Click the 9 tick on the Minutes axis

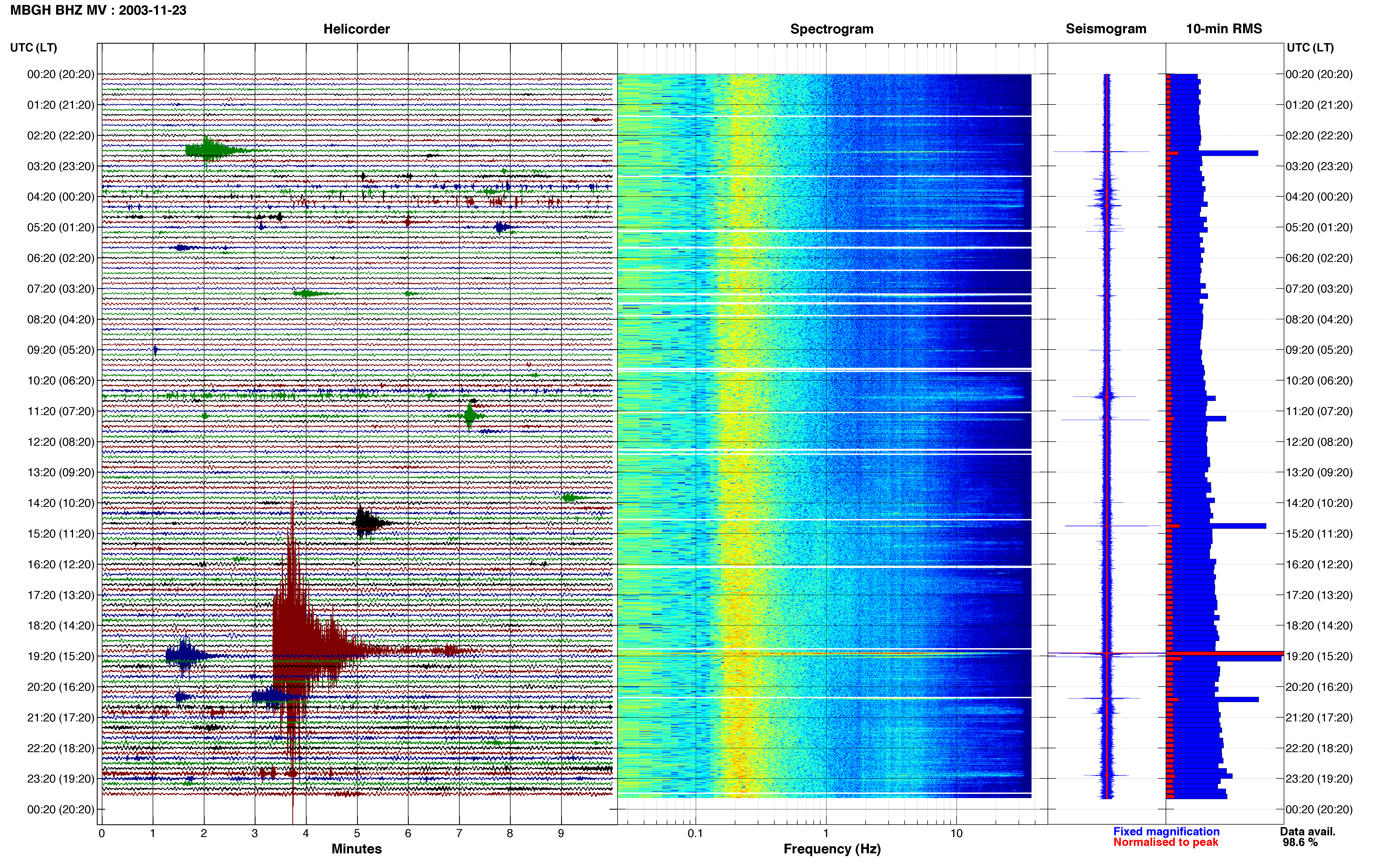561,833
